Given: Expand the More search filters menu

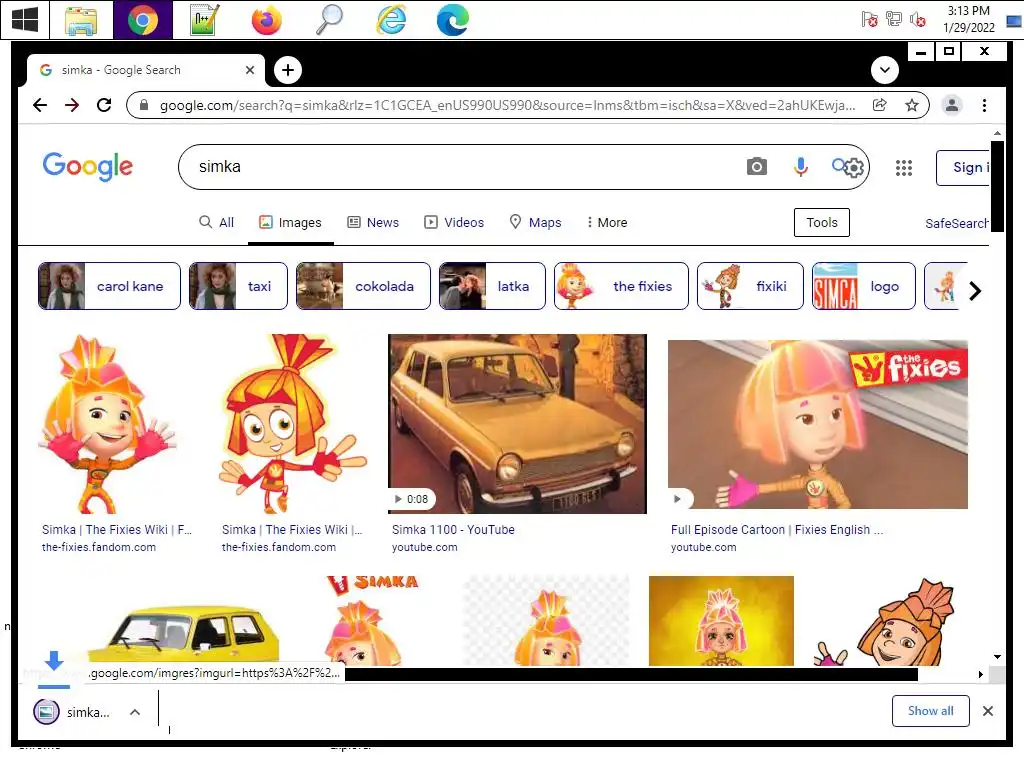Looking at the screenshot, I should click(x=607, y=223).
